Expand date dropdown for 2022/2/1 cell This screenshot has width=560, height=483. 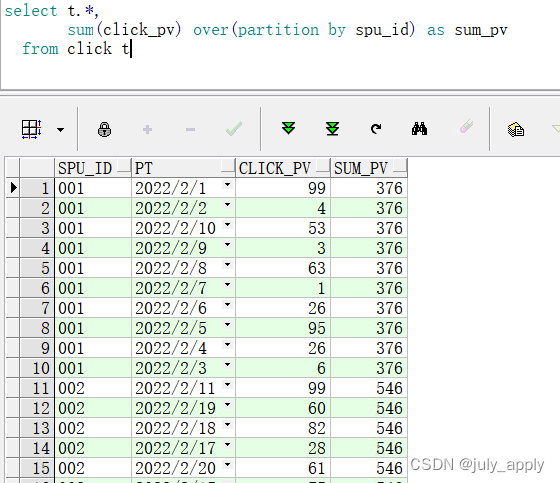point(227,185)
